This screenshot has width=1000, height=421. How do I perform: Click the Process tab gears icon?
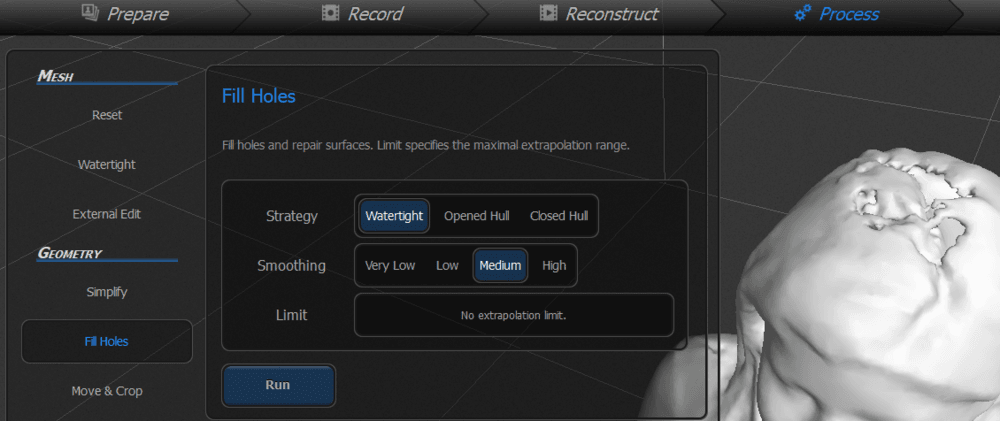tap(802, 13)
